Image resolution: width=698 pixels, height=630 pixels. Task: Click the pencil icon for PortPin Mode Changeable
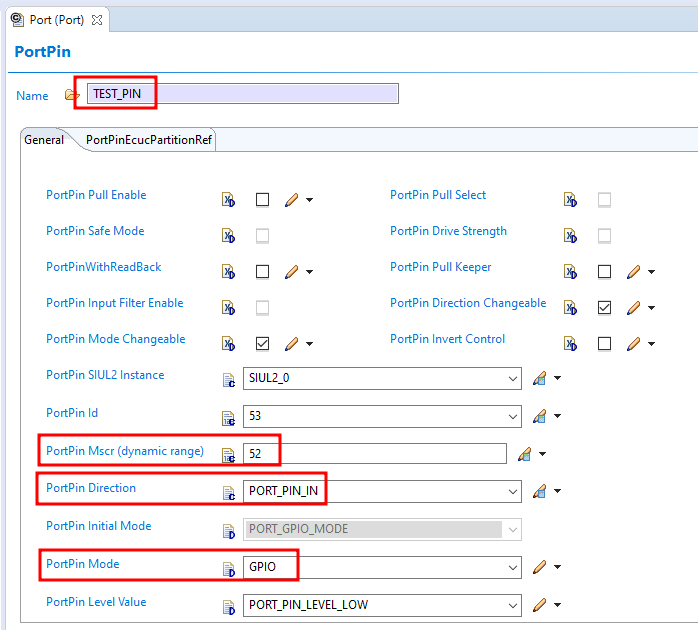click(291, 344)
